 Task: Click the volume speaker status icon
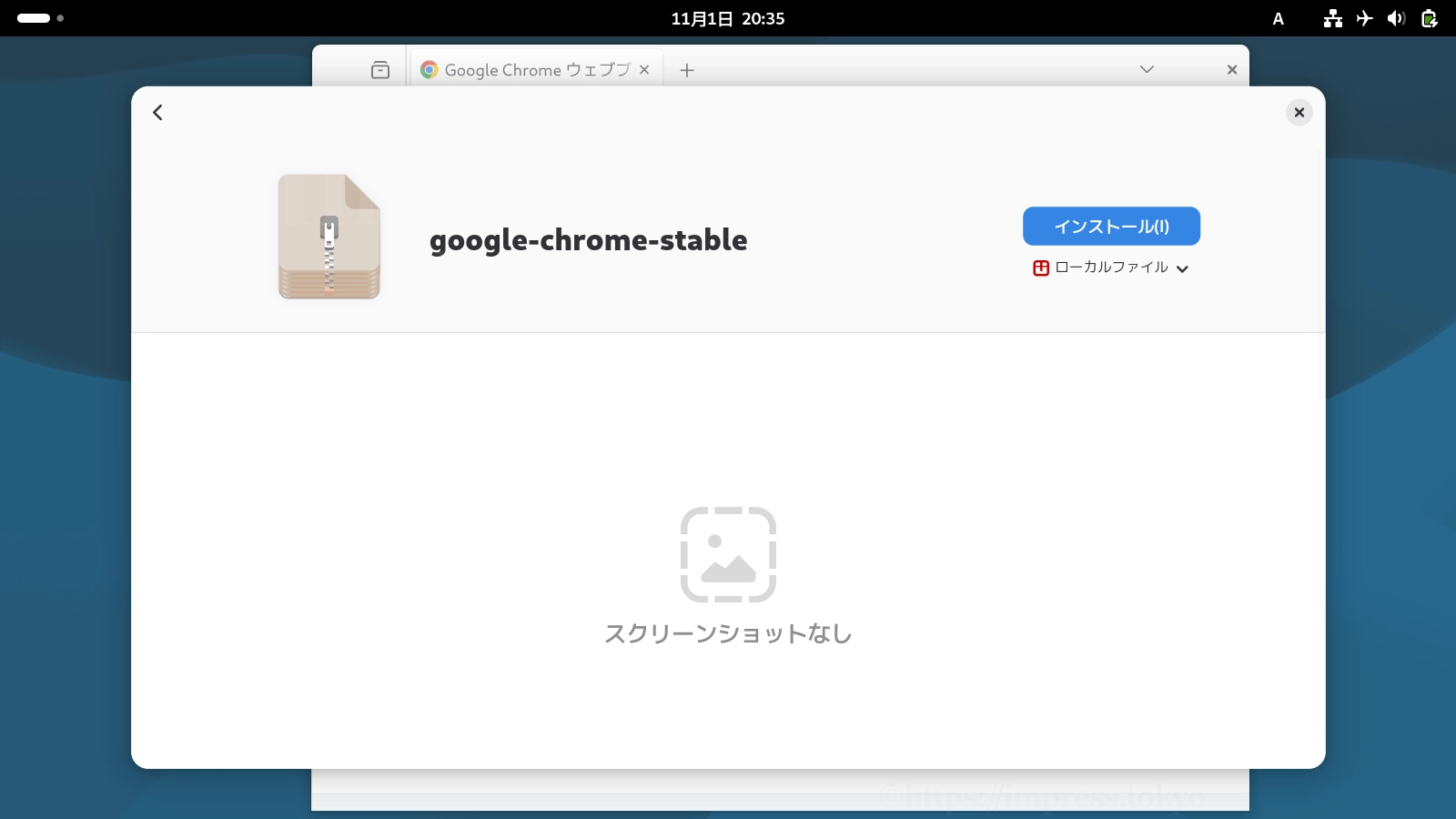point(1397,18)
